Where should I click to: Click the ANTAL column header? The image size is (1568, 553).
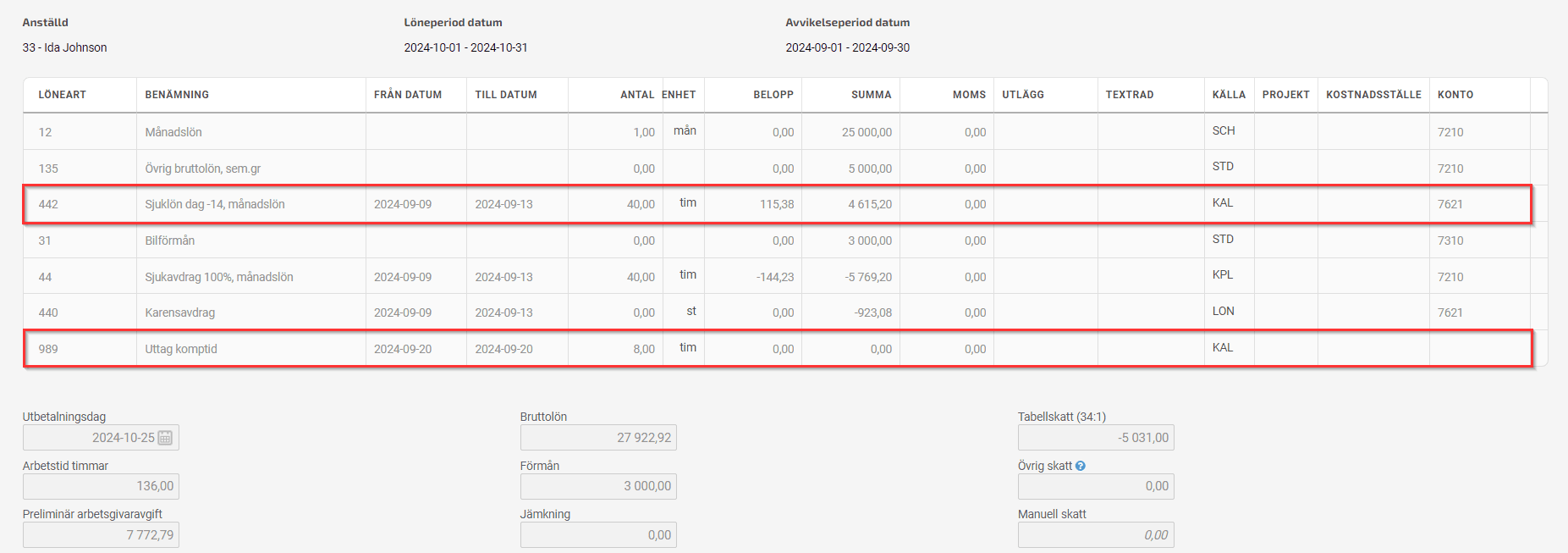(x=637, y=95)
